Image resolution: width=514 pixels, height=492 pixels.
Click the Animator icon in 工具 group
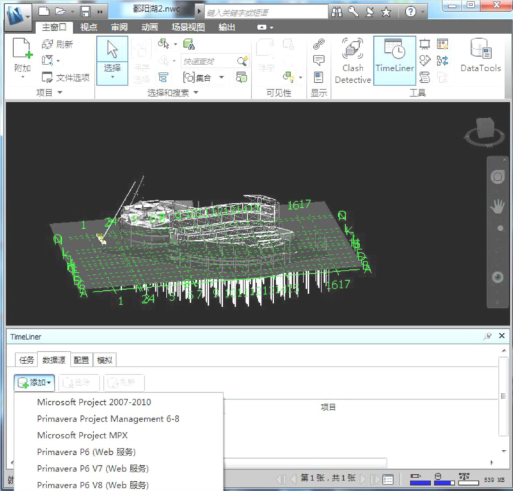point(425,61)
